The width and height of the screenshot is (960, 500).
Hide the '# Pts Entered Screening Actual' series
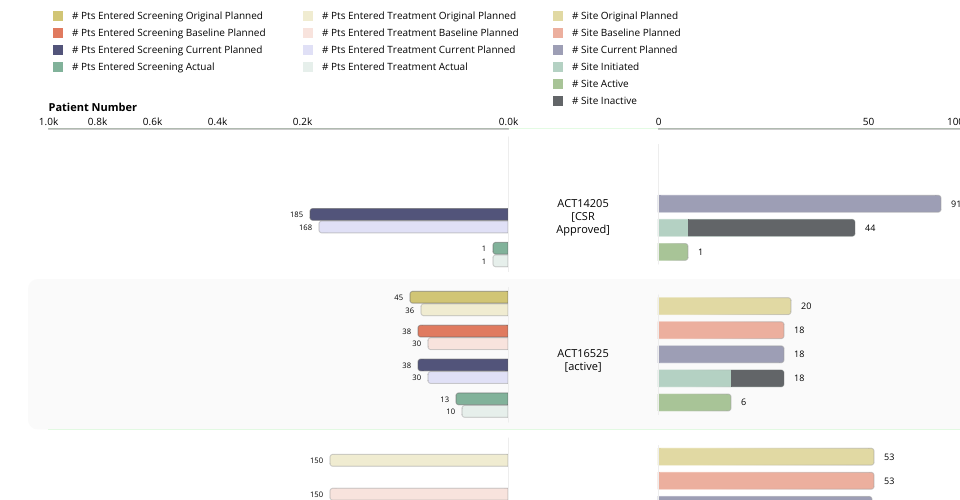pyautogui.click(x=58, y=67)
